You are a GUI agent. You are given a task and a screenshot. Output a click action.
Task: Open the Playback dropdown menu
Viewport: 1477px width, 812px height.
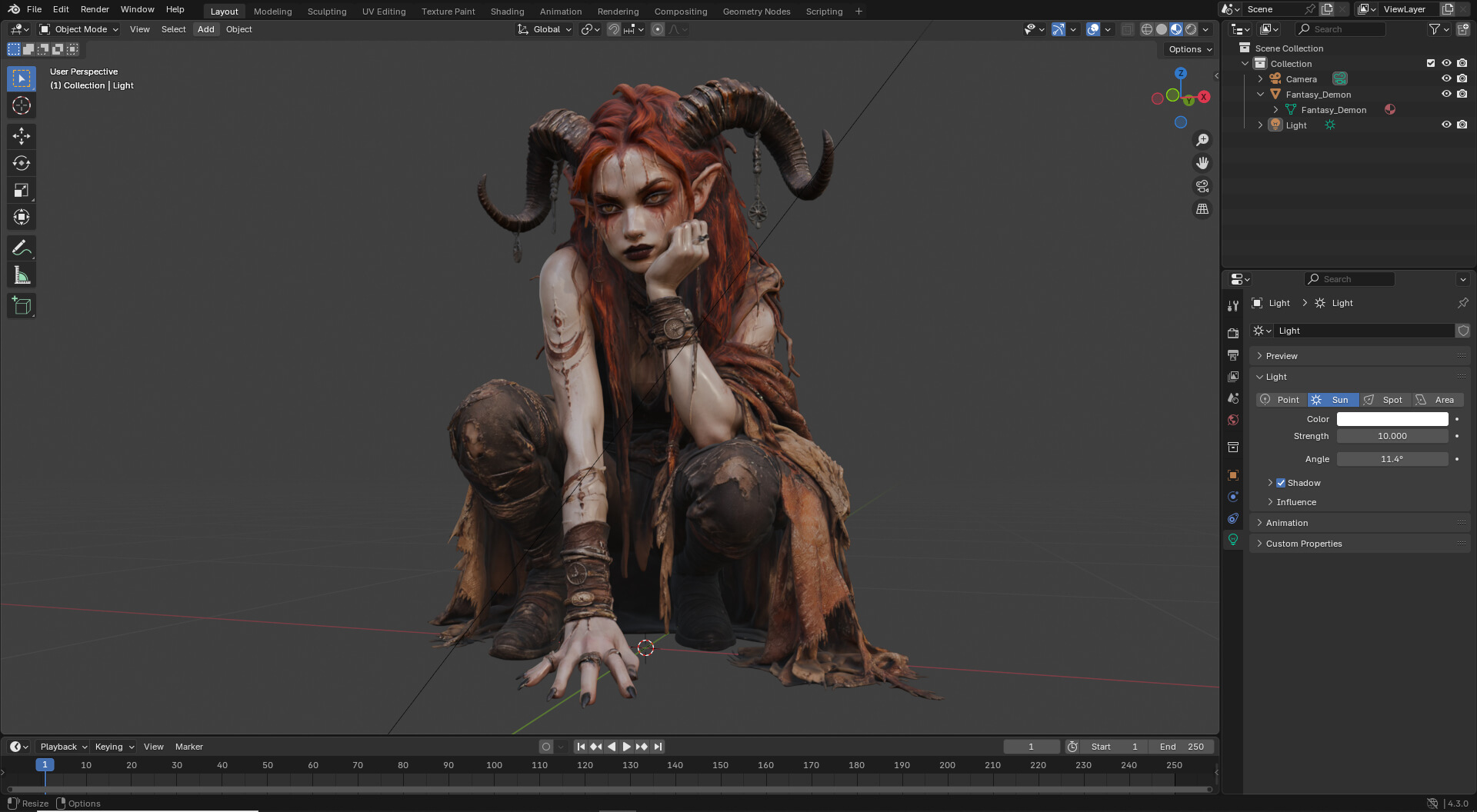click(63, 747)
